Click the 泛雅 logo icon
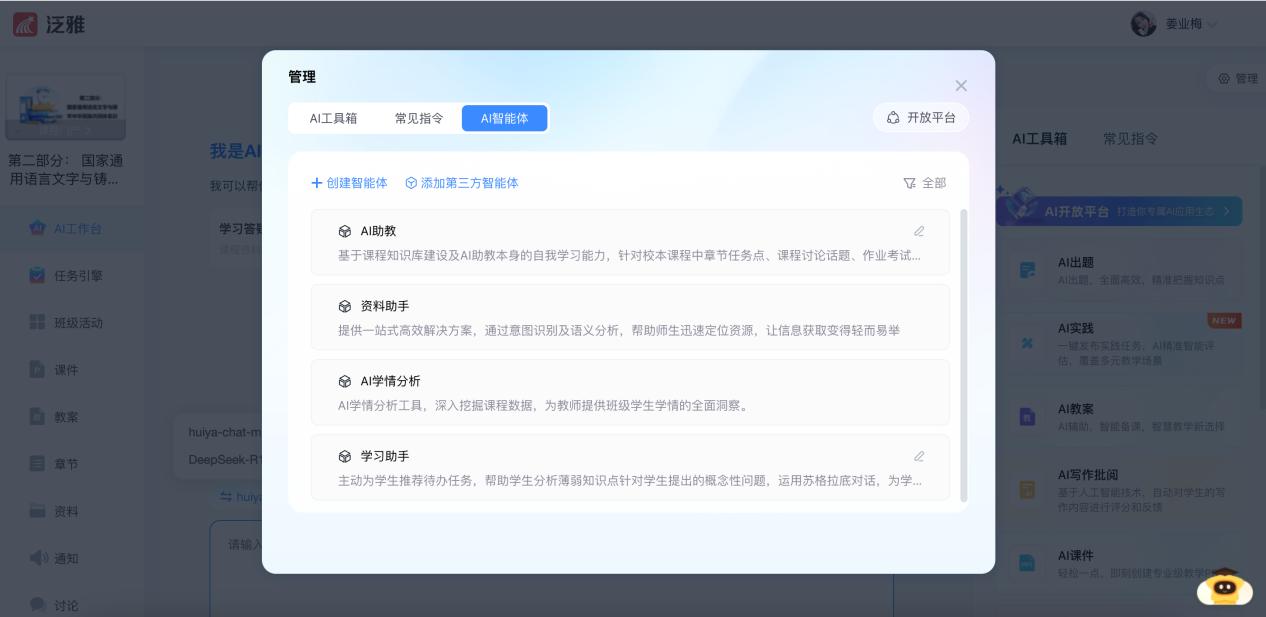This screenshot has height=617, width=1266. (x=24, y=24)
